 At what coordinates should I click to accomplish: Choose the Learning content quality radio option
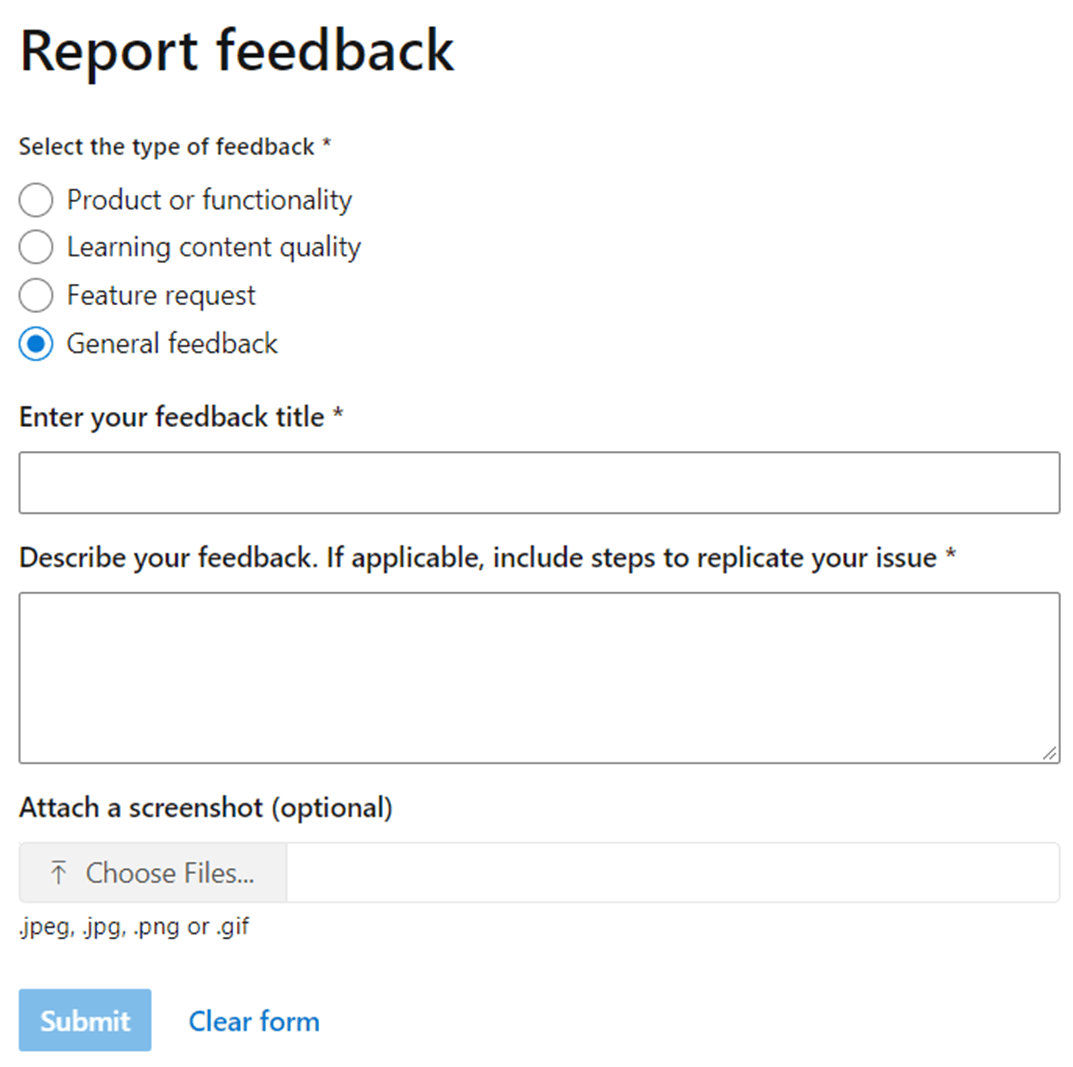pyautogui.click(x=36, y=247)
